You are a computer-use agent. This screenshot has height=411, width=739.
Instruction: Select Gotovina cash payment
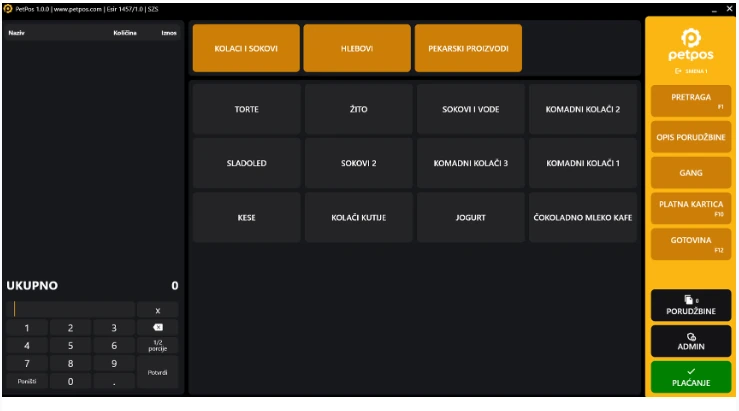coord(691,244)
